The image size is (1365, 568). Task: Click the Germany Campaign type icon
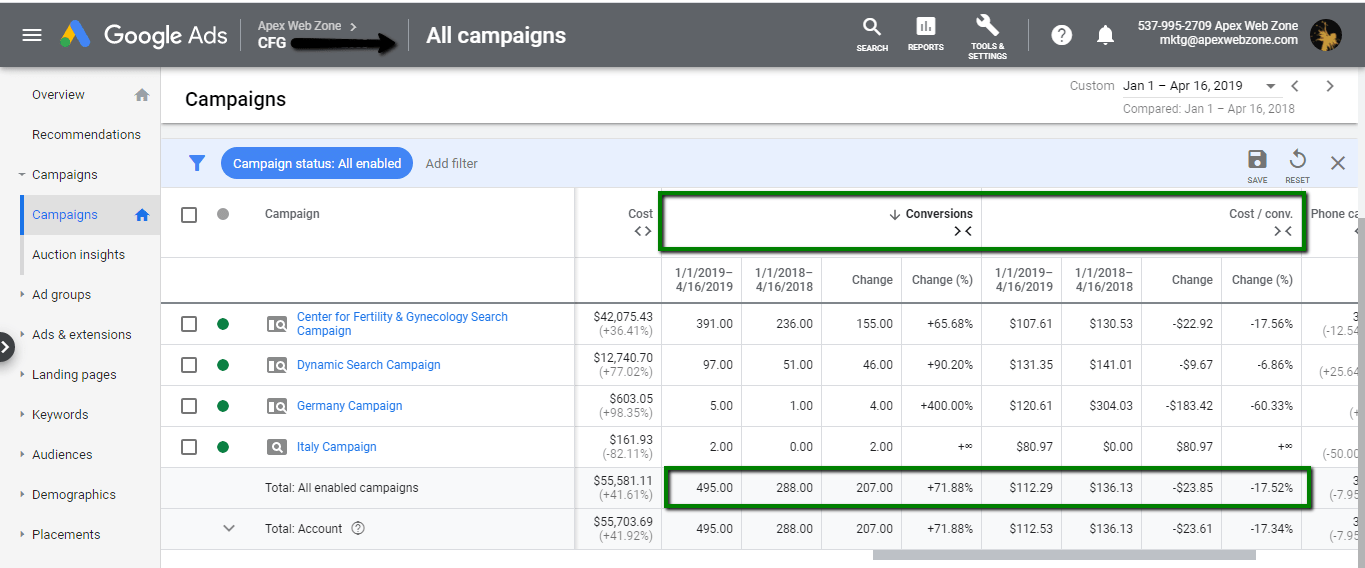pyautogui.click(x=277, y=406)
